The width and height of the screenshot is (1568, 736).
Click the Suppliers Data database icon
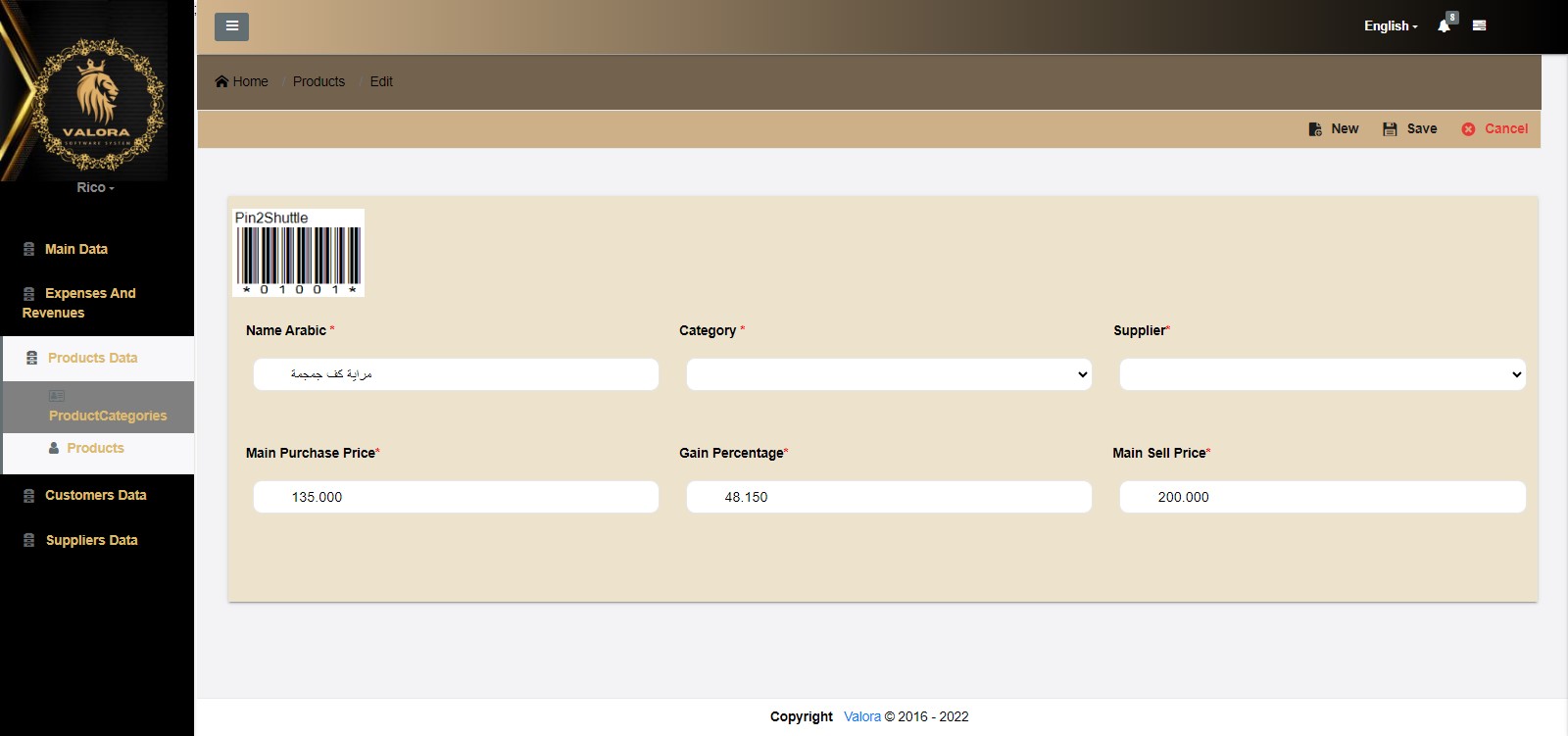[x=28, y=540]
